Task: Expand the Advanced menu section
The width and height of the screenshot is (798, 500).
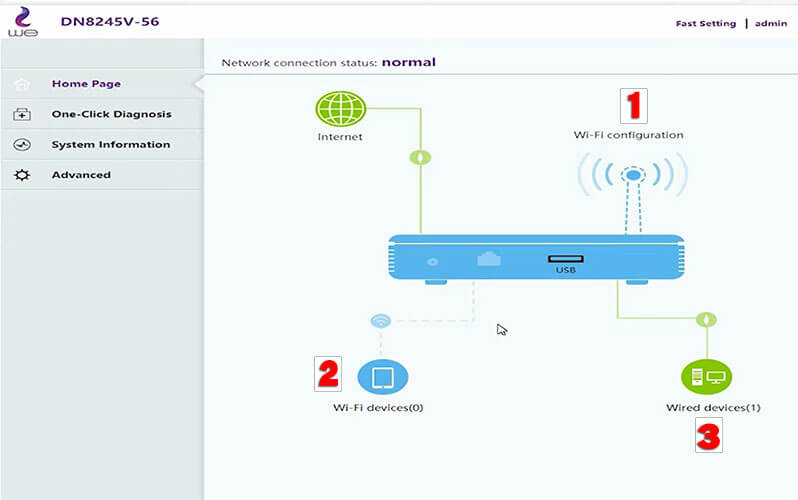Action: tap(81, 175)
